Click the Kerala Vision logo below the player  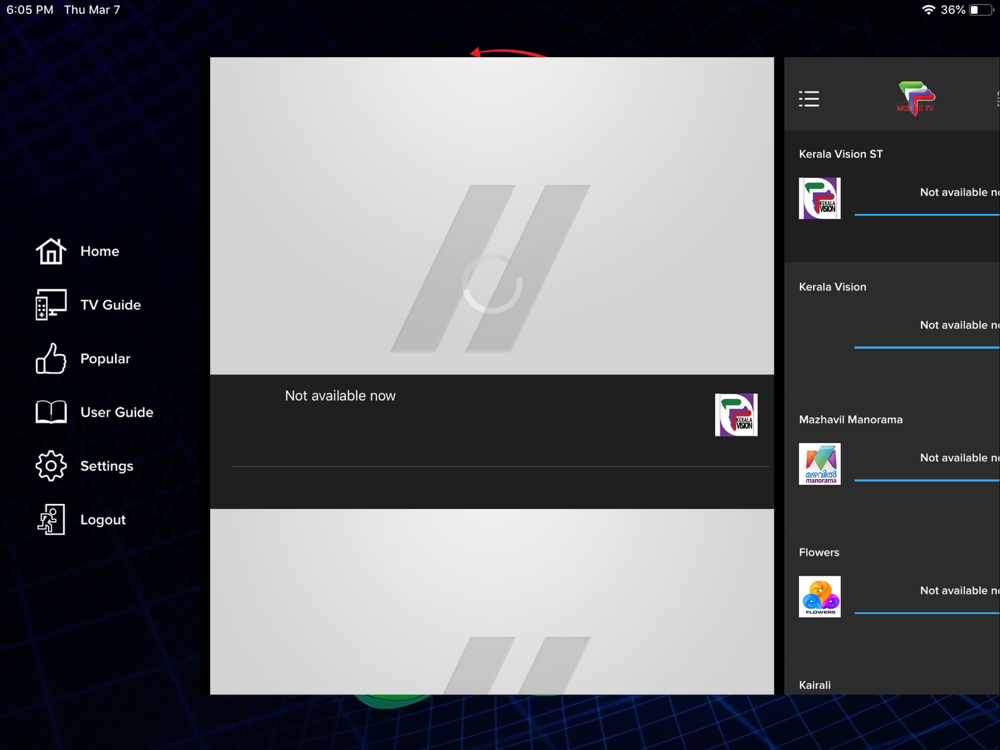pos(736,415)
